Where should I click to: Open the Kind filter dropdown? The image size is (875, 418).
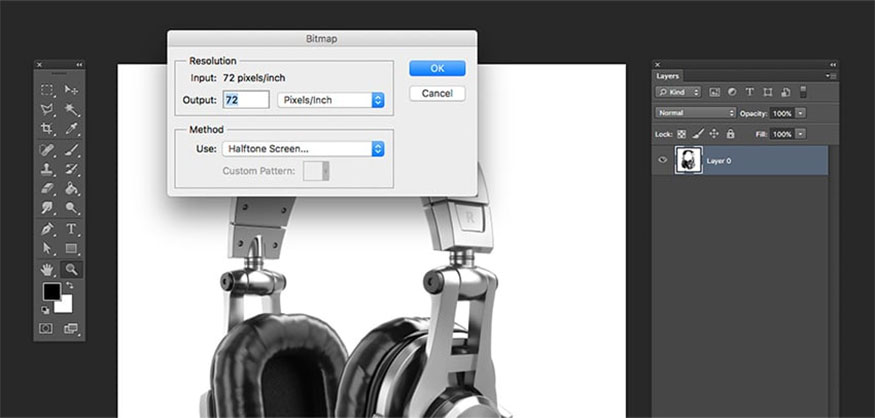(x=678, y=92)
